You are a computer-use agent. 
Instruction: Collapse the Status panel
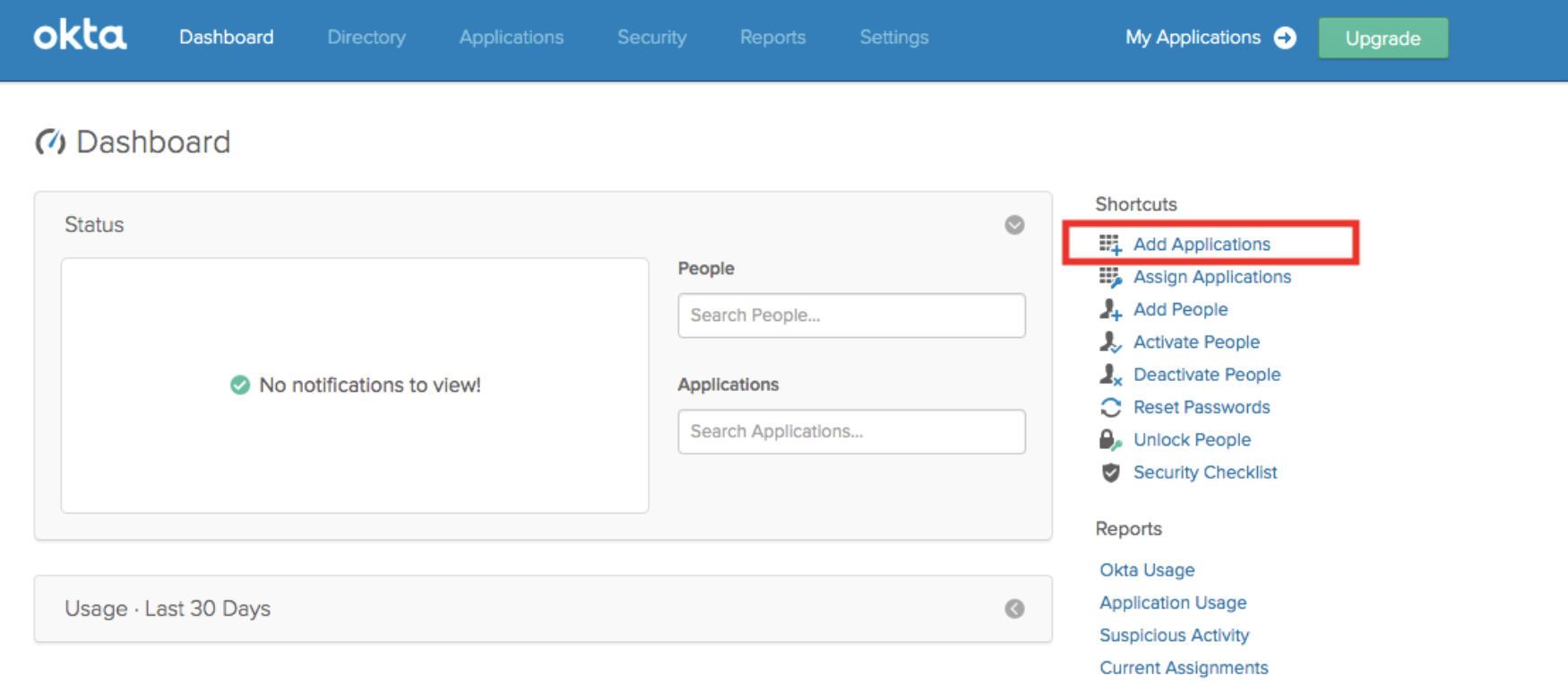click(1014, 225)
